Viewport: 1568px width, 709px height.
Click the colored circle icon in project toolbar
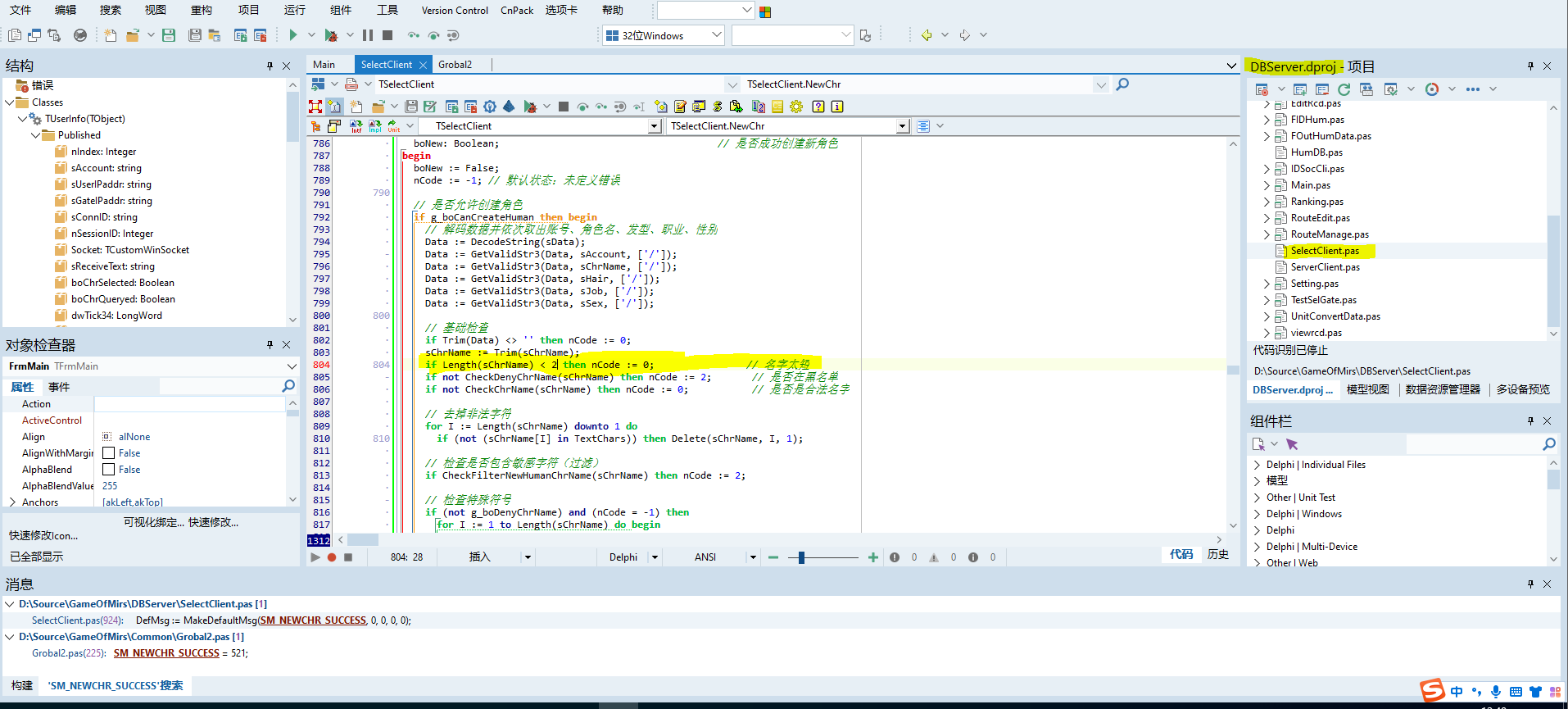[x=1432, y=89]
